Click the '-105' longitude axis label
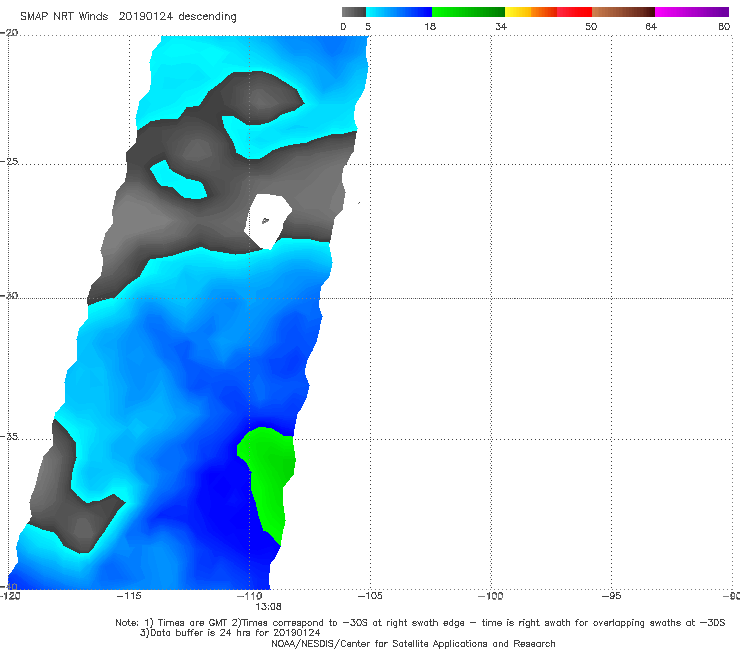The image size is (740, 650). 370,596
